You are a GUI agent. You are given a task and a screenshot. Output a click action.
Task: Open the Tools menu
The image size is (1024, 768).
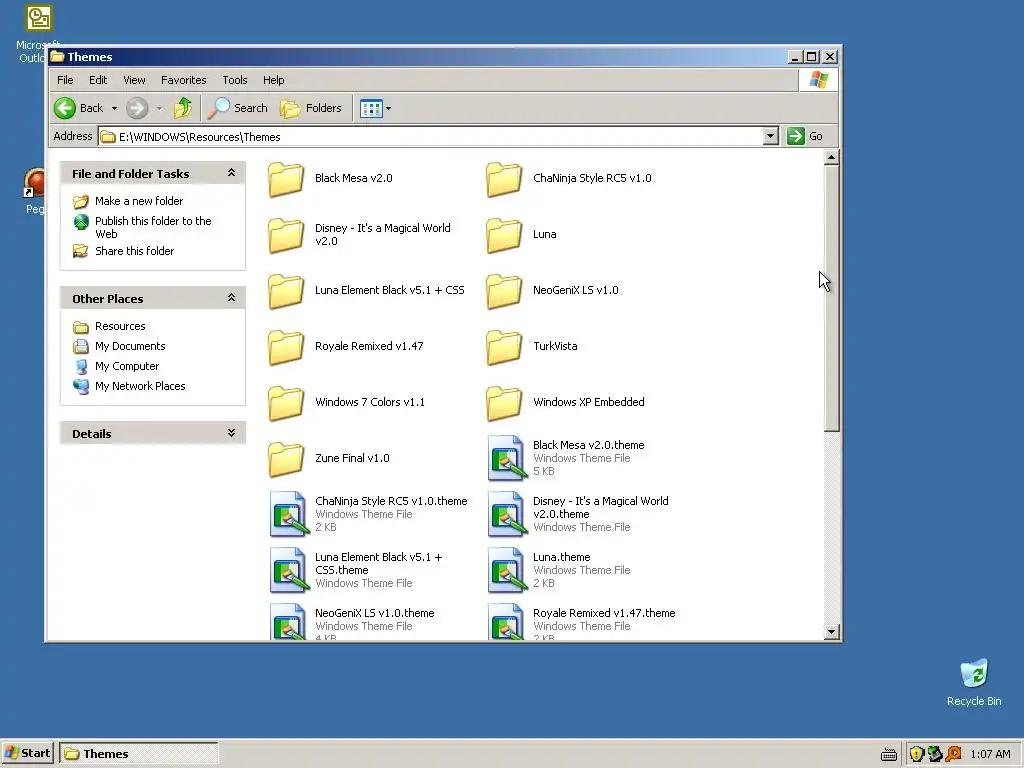[234, 80]
